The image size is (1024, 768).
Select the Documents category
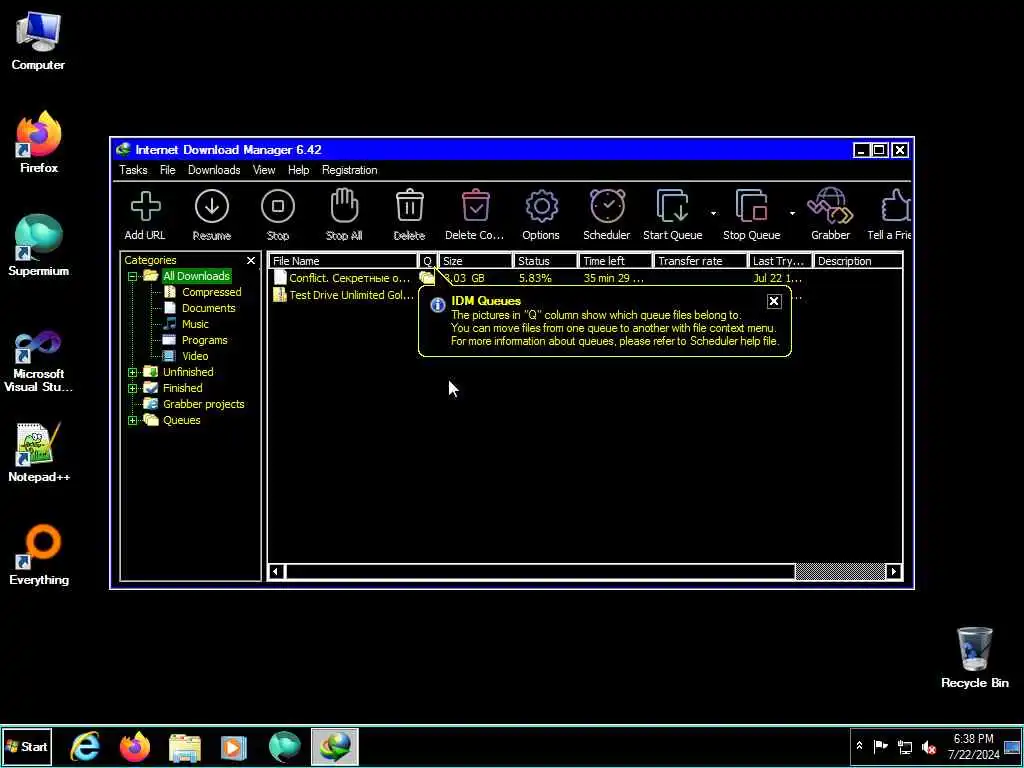tap(208, 308)
